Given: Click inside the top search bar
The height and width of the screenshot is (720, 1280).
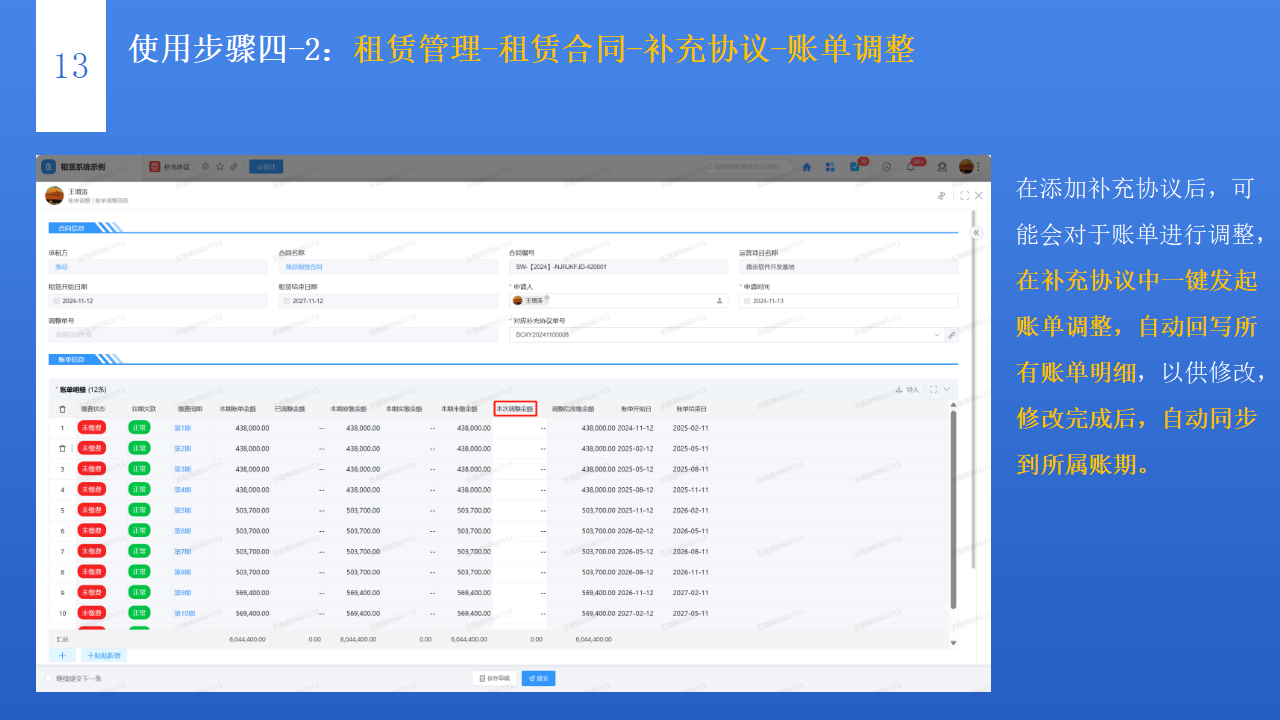Looking at the screenshot, I should pyautogui.click(x=745, y=167).
